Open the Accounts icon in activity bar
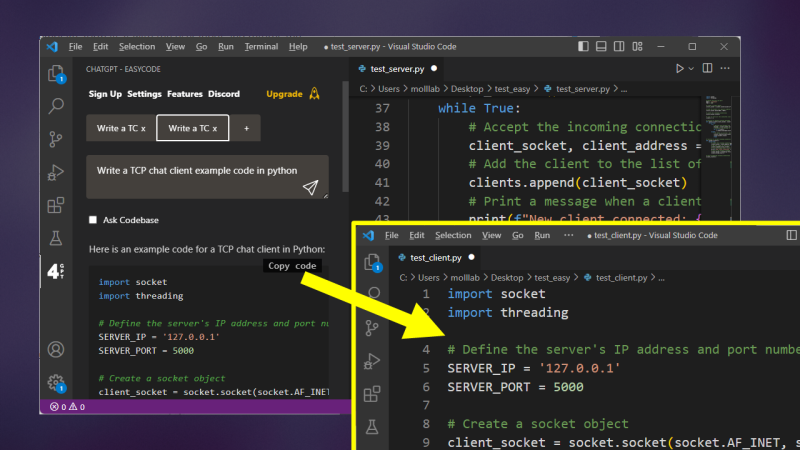Viewport: 800px width, 450px height. click(x=57, y=349)
